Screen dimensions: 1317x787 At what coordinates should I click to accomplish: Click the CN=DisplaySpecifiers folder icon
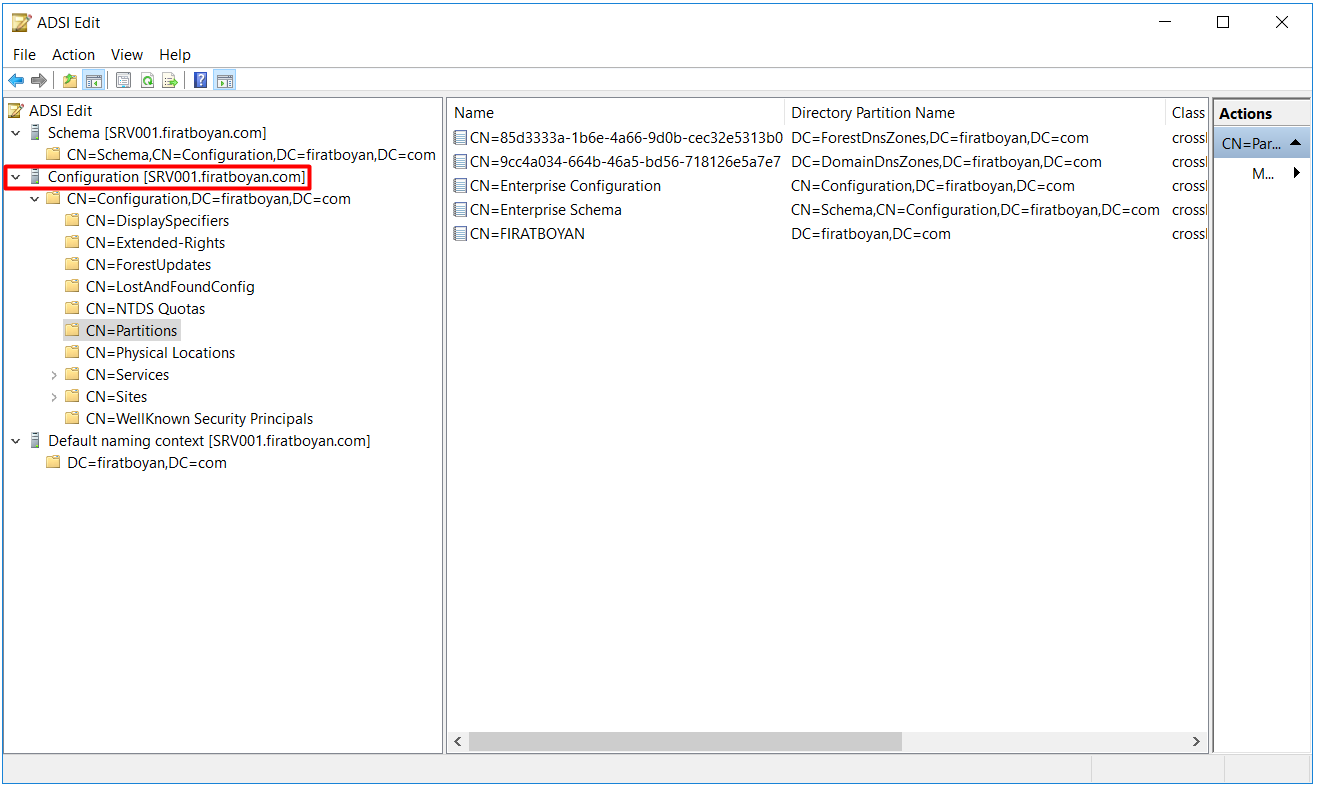click(72, 221)
